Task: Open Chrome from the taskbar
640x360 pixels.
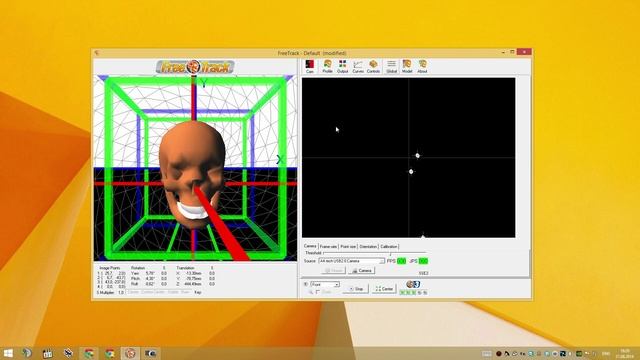Action: point(109,353)
